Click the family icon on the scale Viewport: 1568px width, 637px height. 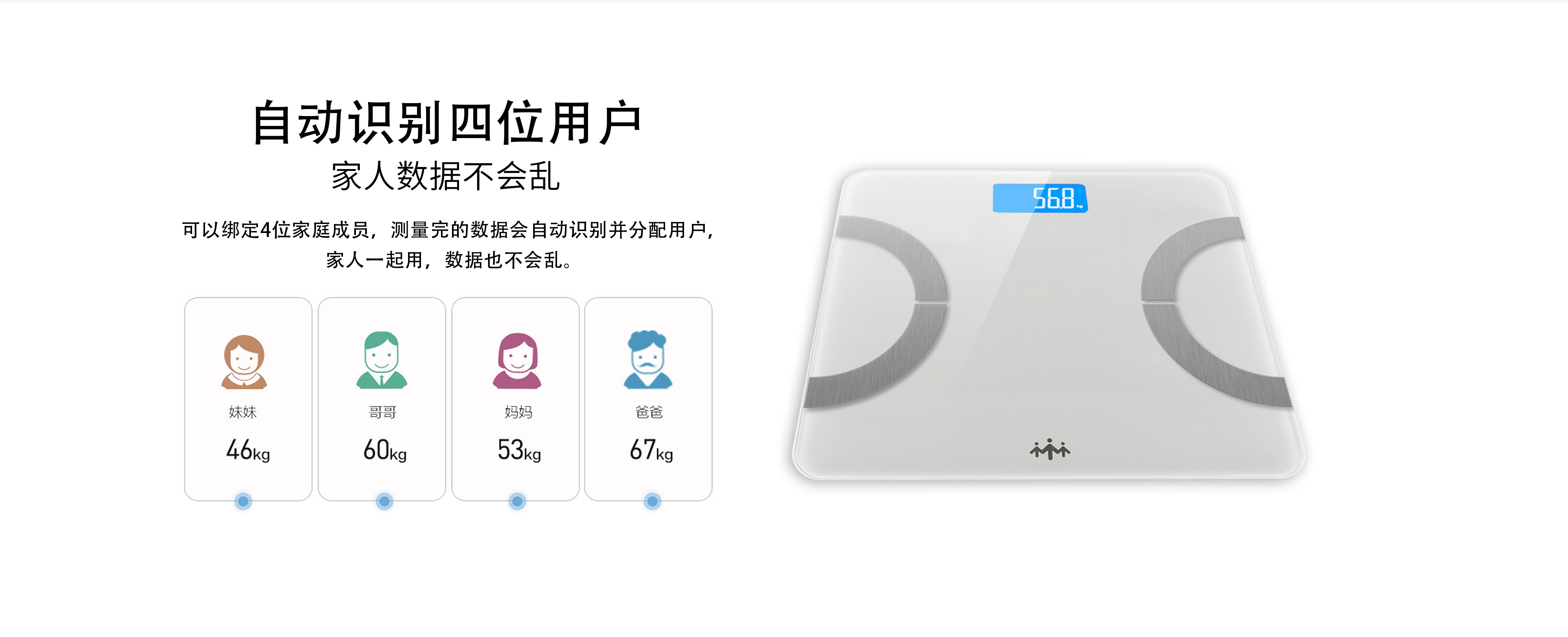pyautogui.click(x=1050, y=450)
